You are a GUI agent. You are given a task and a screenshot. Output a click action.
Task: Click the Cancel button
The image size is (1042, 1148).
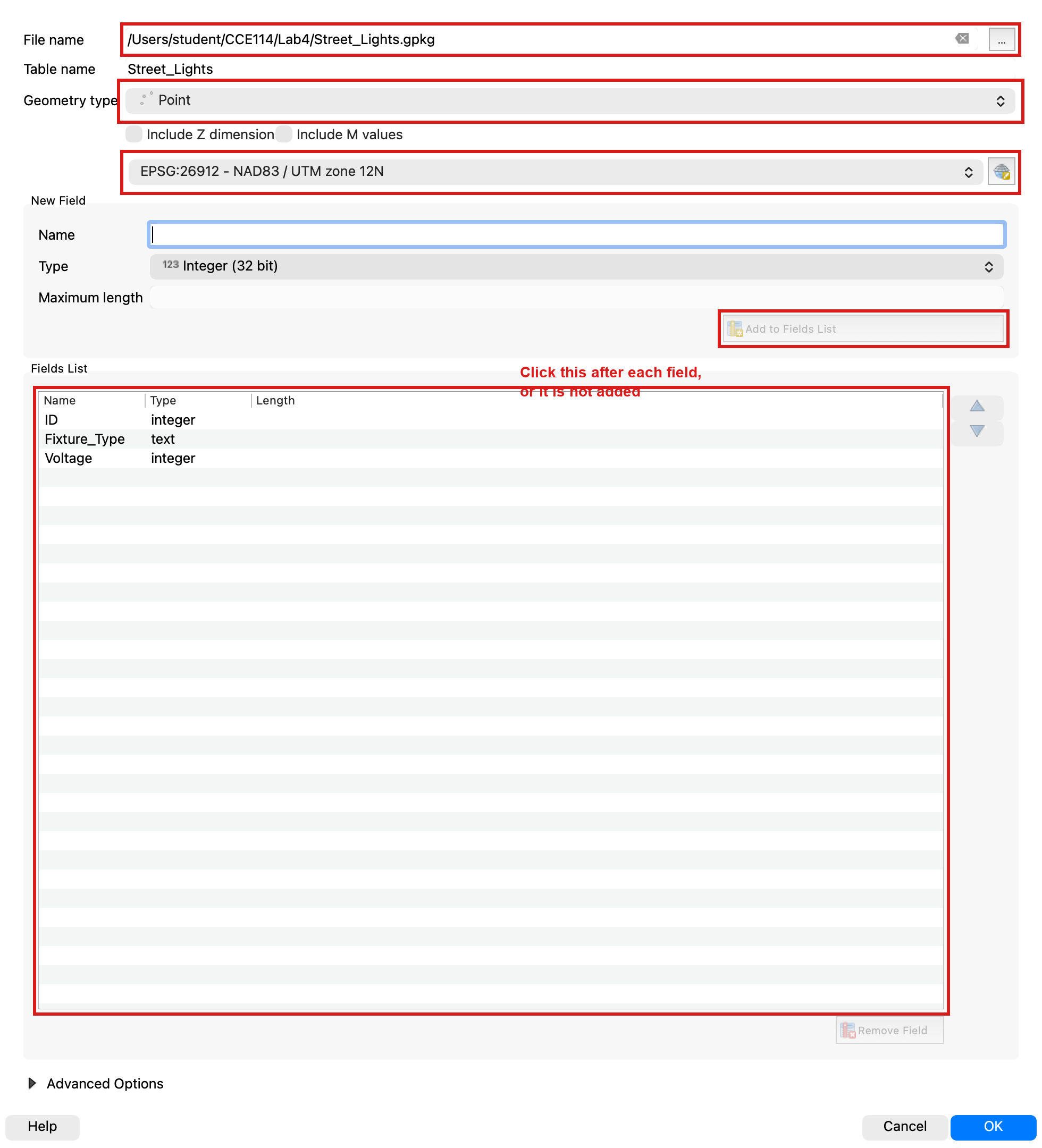coord(905,1126)
